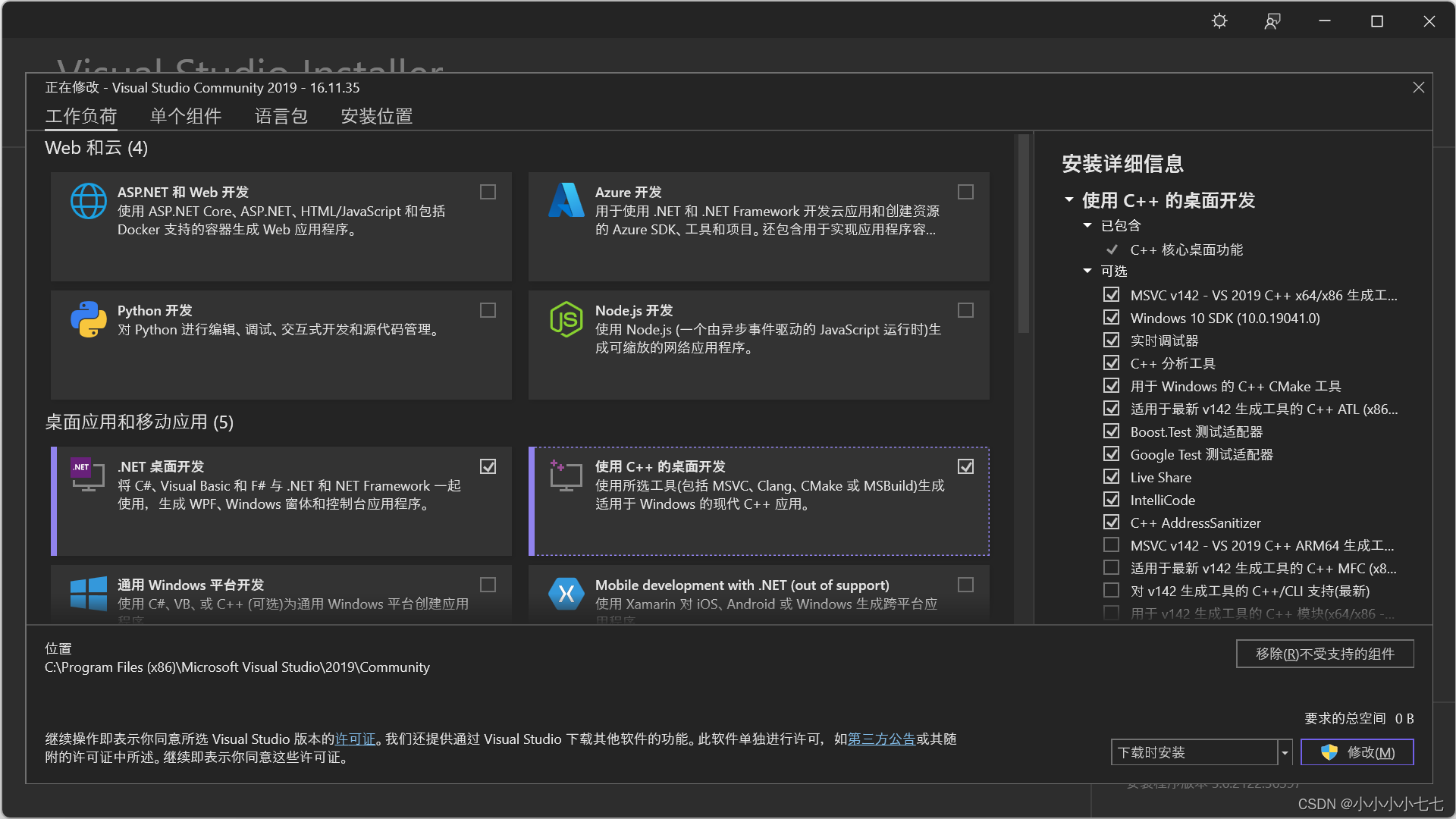This screenshot has width=1456, height=819.
Task: Select the C++ 核心桌面功能 included item
Action: pyautogui.click(x=1186, y=249)
